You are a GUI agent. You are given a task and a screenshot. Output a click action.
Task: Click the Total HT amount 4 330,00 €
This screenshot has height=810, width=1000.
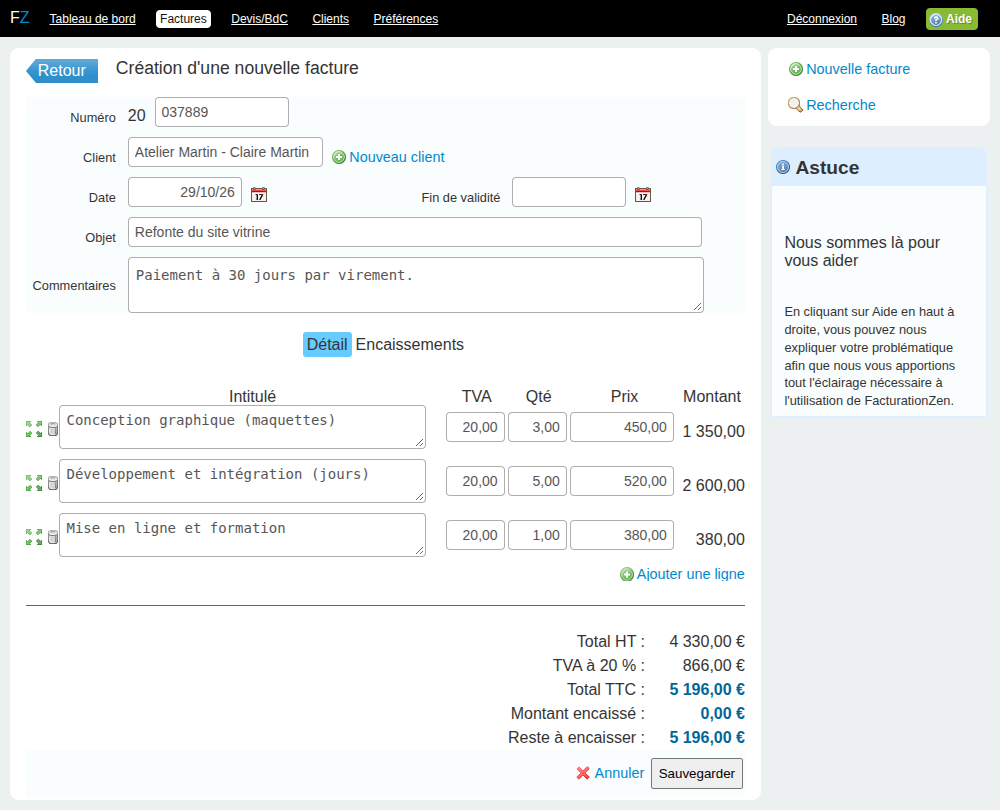(x=707, y=641)
